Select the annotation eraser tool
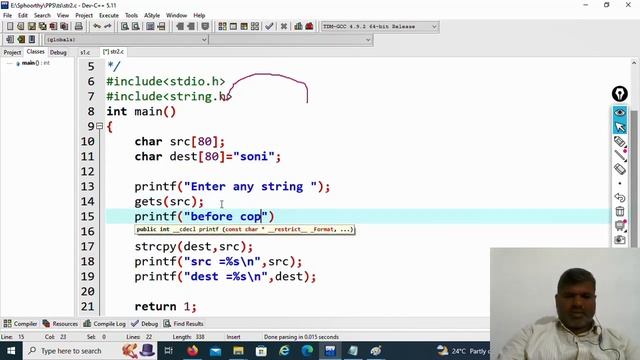Image resolution: width=640 pixels, height=360 pixels. [620, 169]
